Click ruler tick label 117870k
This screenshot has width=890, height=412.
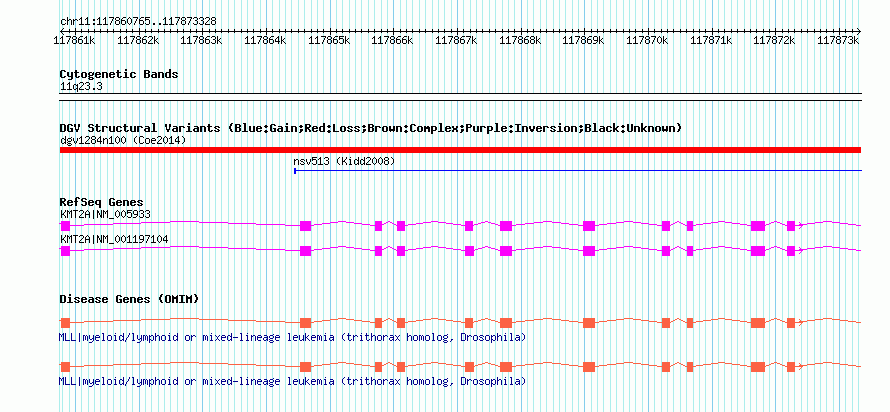coord(647,40)
